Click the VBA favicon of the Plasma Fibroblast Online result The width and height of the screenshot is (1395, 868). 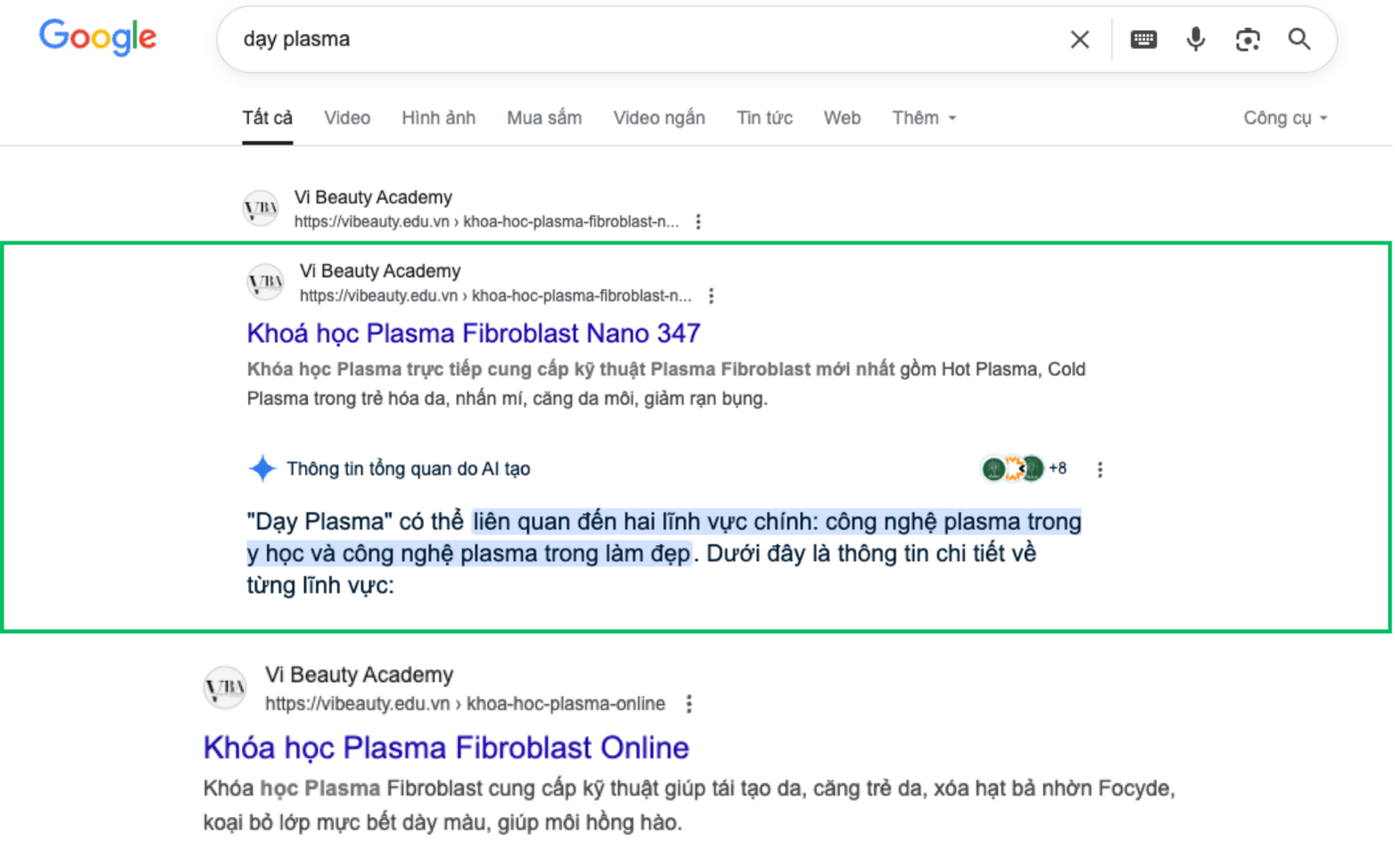click(x=225, y=688)
